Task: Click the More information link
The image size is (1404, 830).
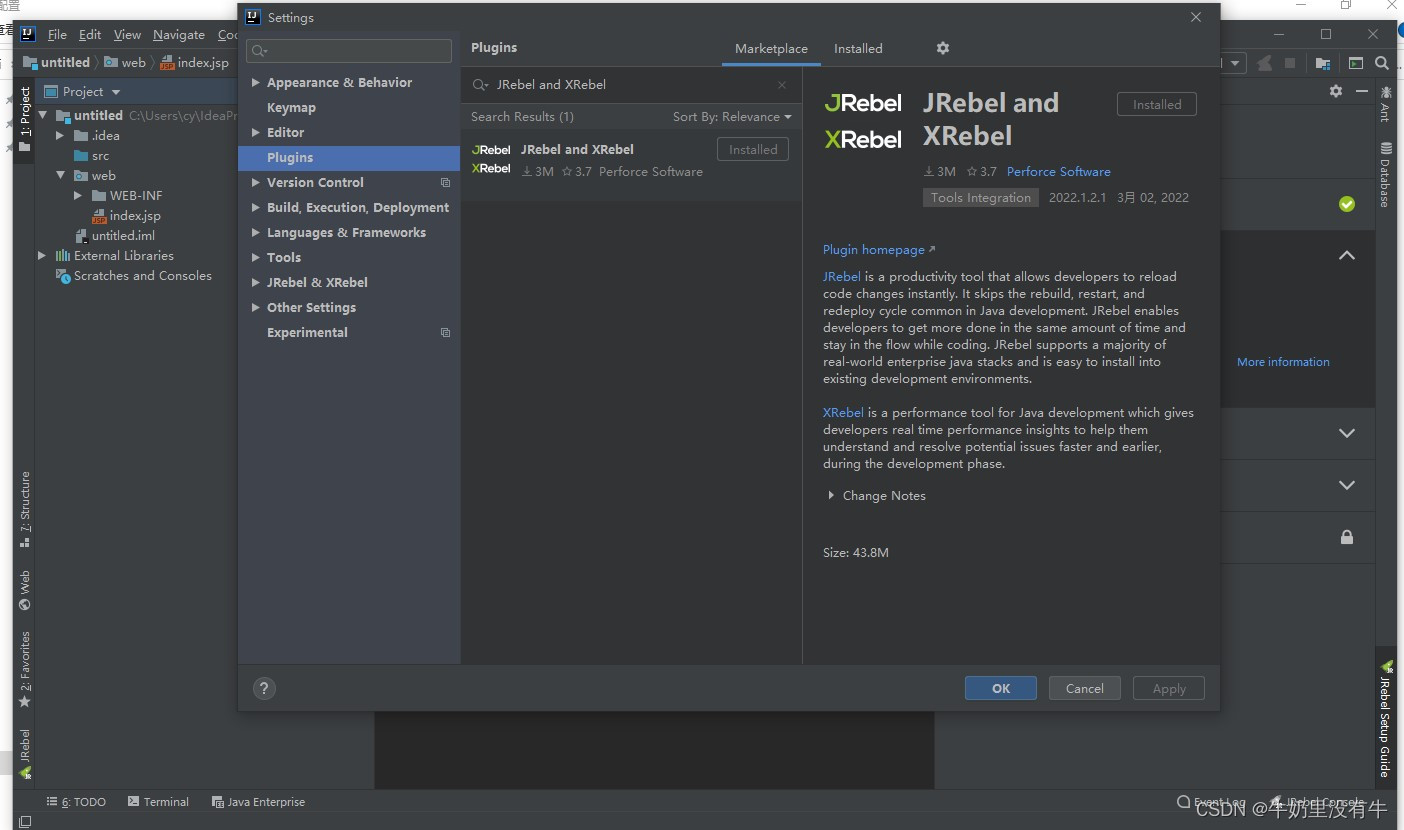Action: coord(1283,362)
